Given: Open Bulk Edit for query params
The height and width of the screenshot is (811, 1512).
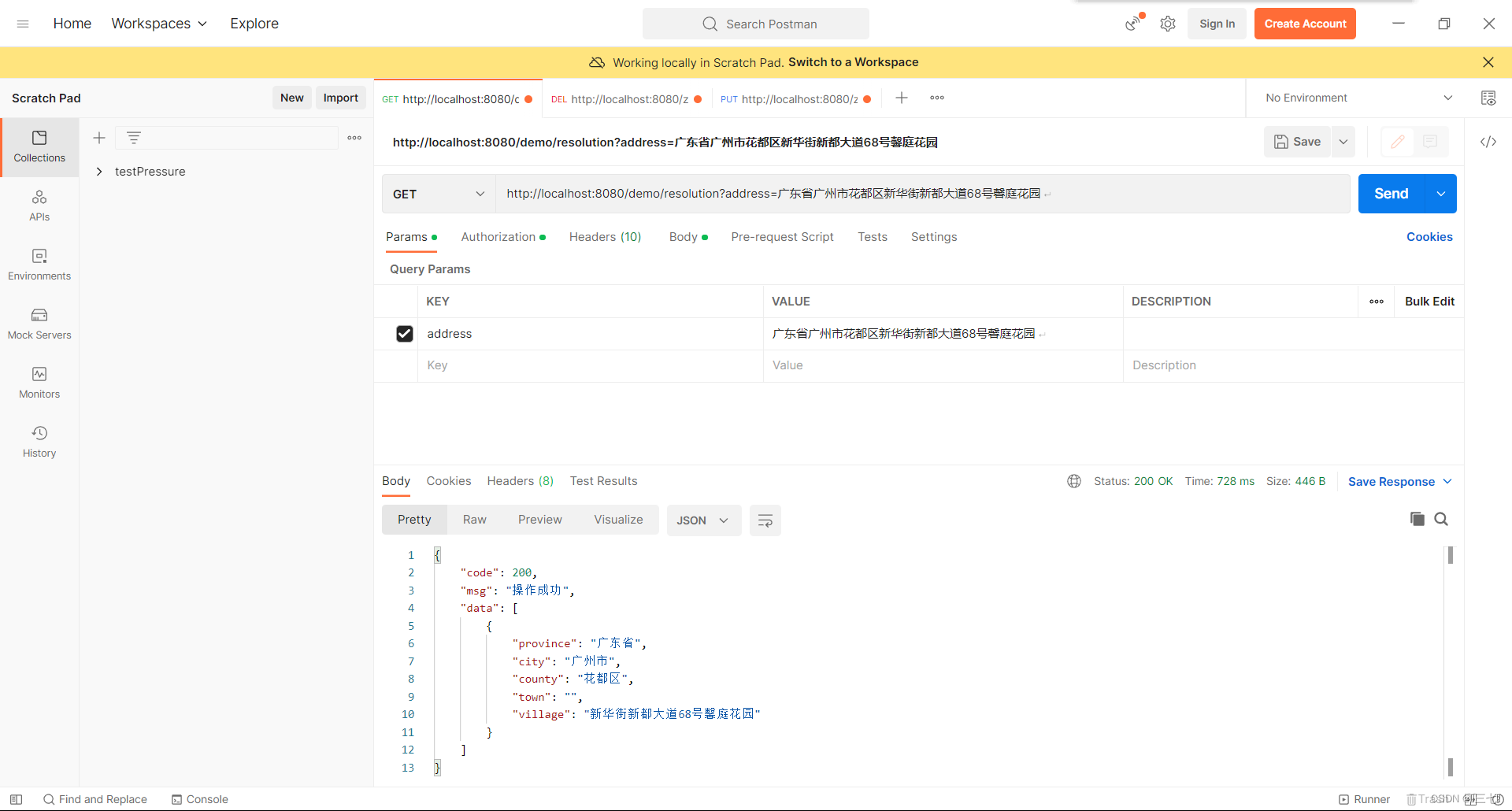Looking at the screenshot, I should coord(1429,302).
